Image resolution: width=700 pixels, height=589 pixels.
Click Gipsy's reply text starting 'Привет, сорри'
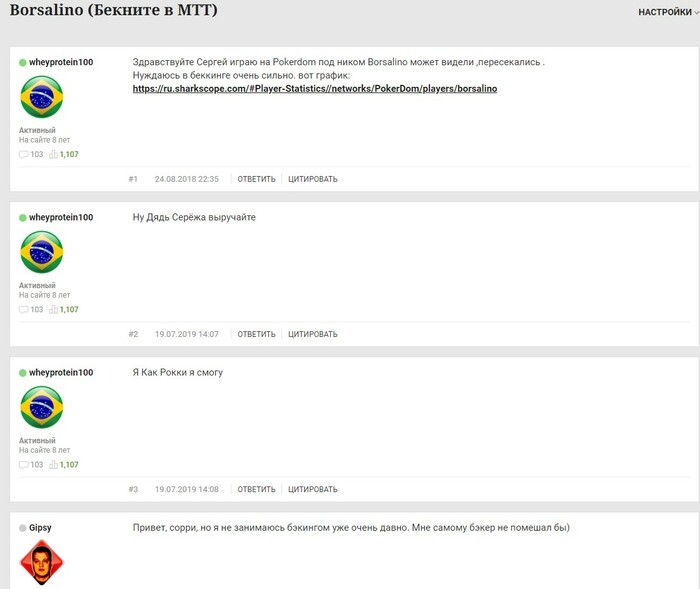click(351, 527)
